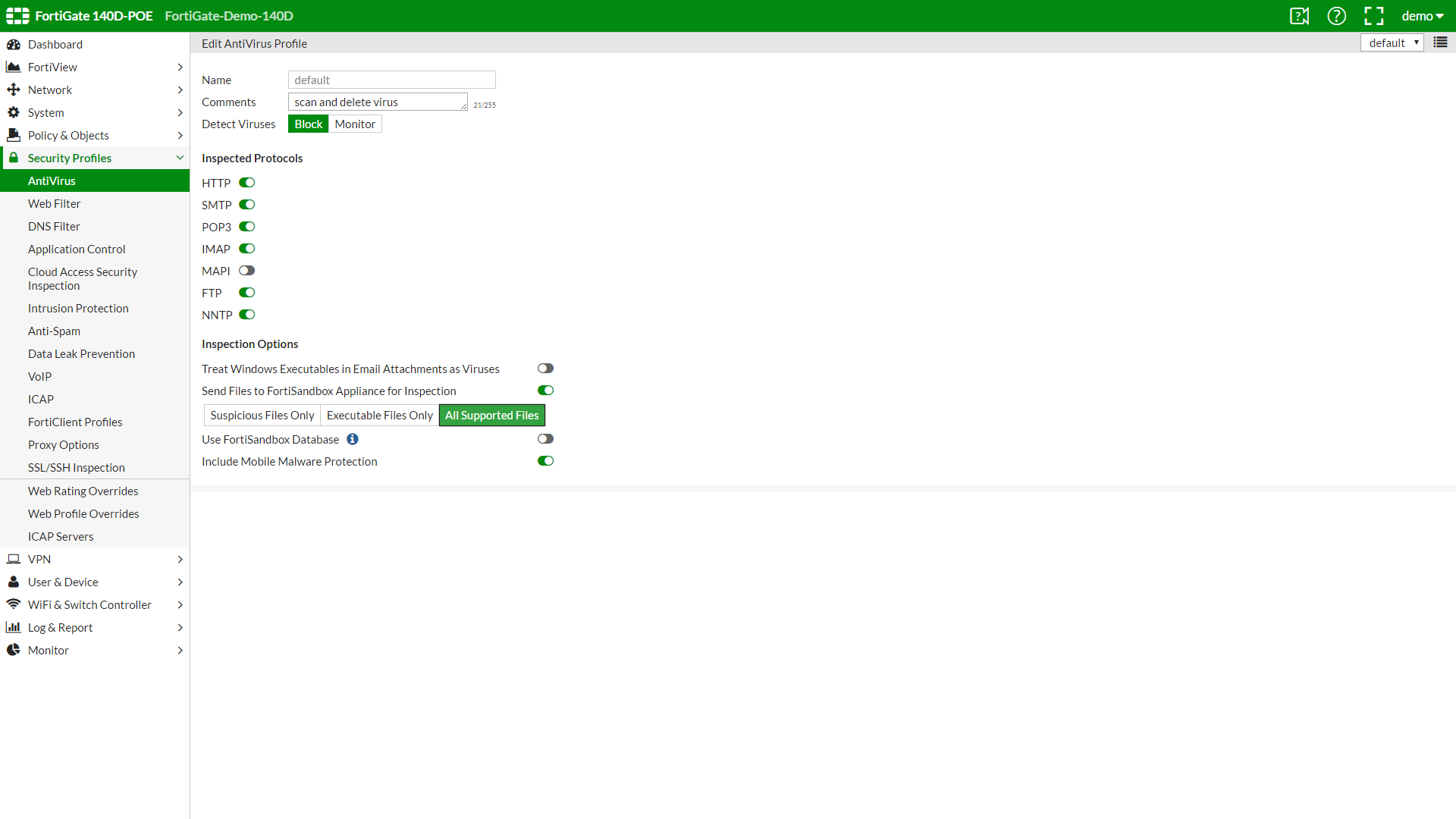This screenshot has width=1456, height=819.
Task: Click the Comments text field
Action: pos(378,102)
